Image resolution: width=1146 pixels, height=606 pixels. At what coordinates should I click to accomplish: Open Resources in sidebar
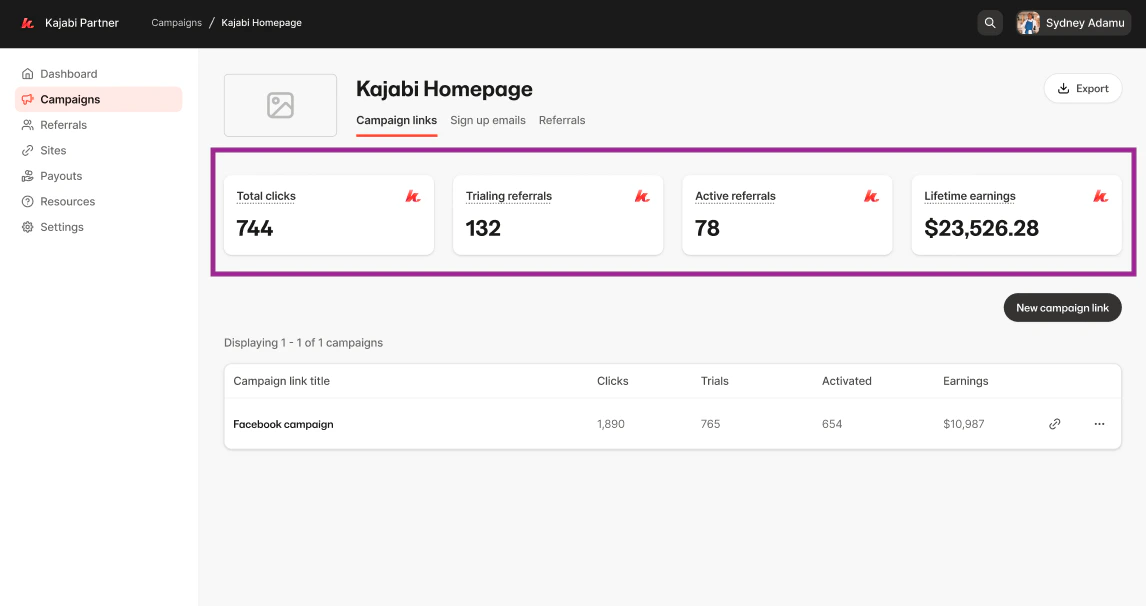pyautogui.click(x=99, y=202)
